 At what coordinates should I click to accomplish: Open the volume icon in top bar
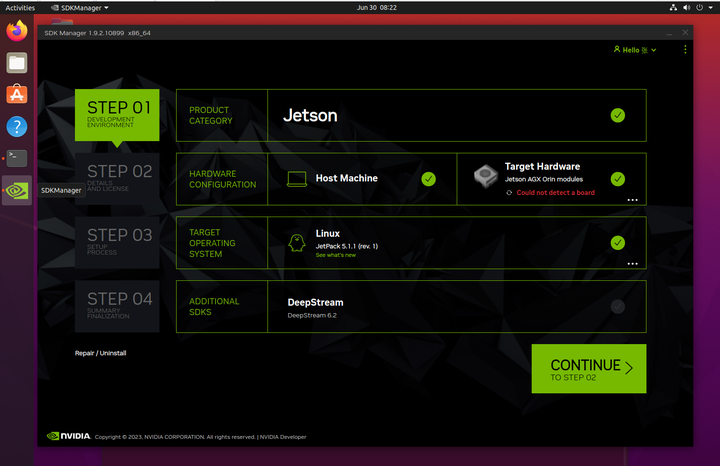coord(686,7)
